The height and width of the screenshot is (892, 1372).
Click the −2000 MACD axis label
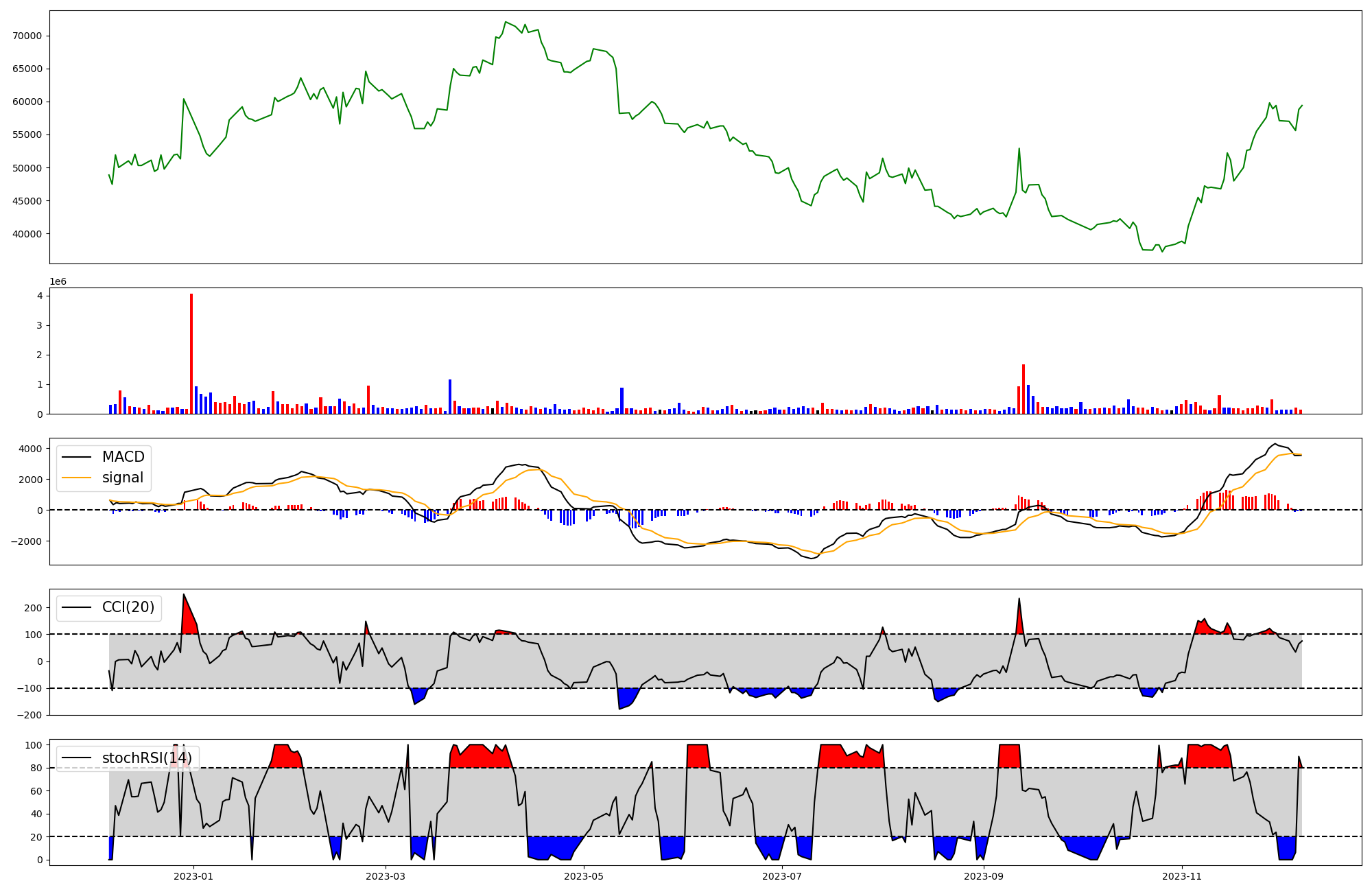point(27,541)
